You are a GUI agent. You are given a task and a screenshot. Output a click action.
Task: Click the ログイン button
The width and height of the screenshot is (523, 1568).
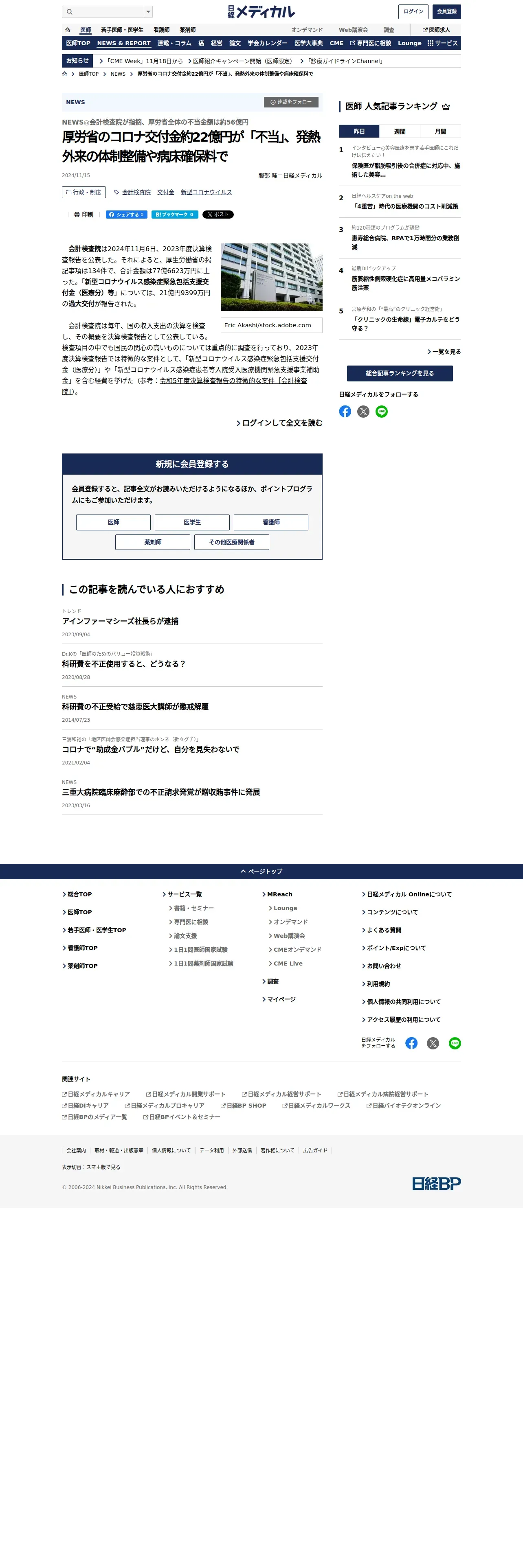tap(413, 11)
